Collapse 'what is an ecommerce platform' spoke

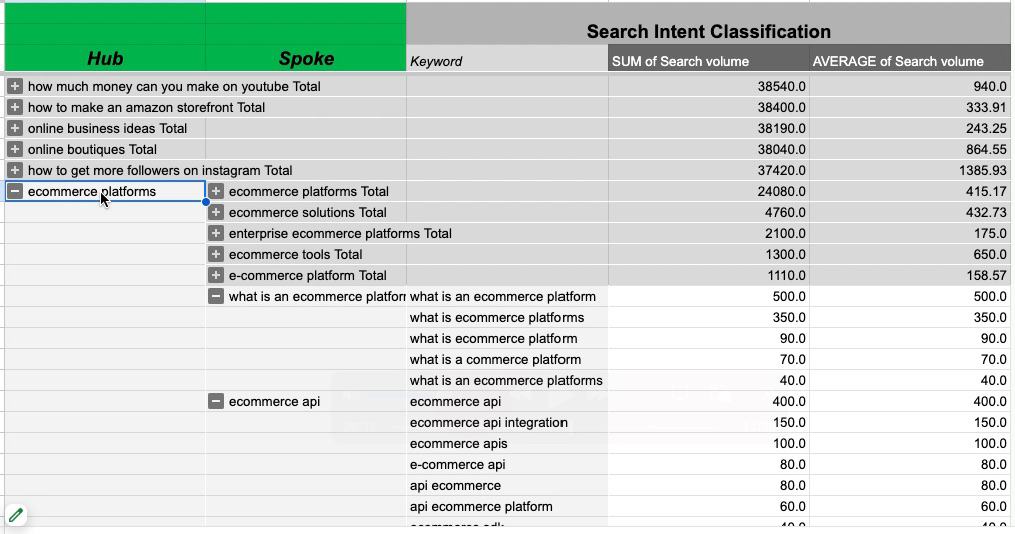click(216, 296)
